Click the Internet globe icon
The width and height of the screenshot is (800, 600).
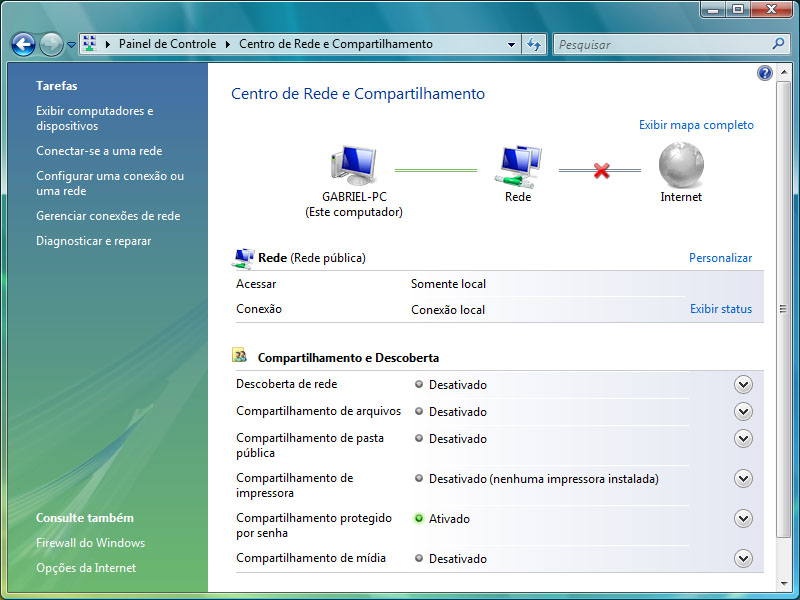(x=680, y=163)
